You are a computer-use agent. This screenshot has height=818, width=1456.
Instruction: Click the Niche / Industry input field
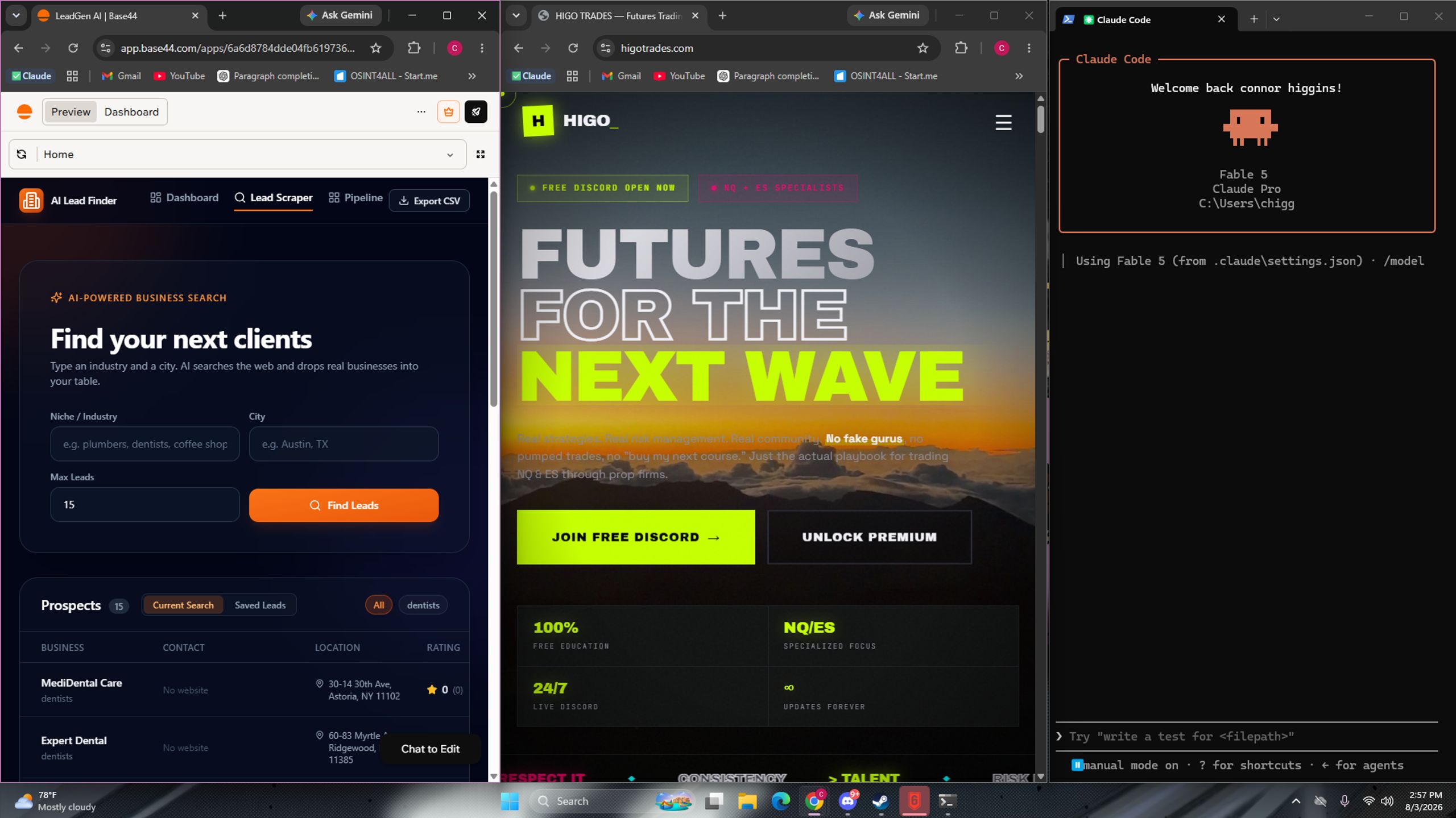(145, 444)
